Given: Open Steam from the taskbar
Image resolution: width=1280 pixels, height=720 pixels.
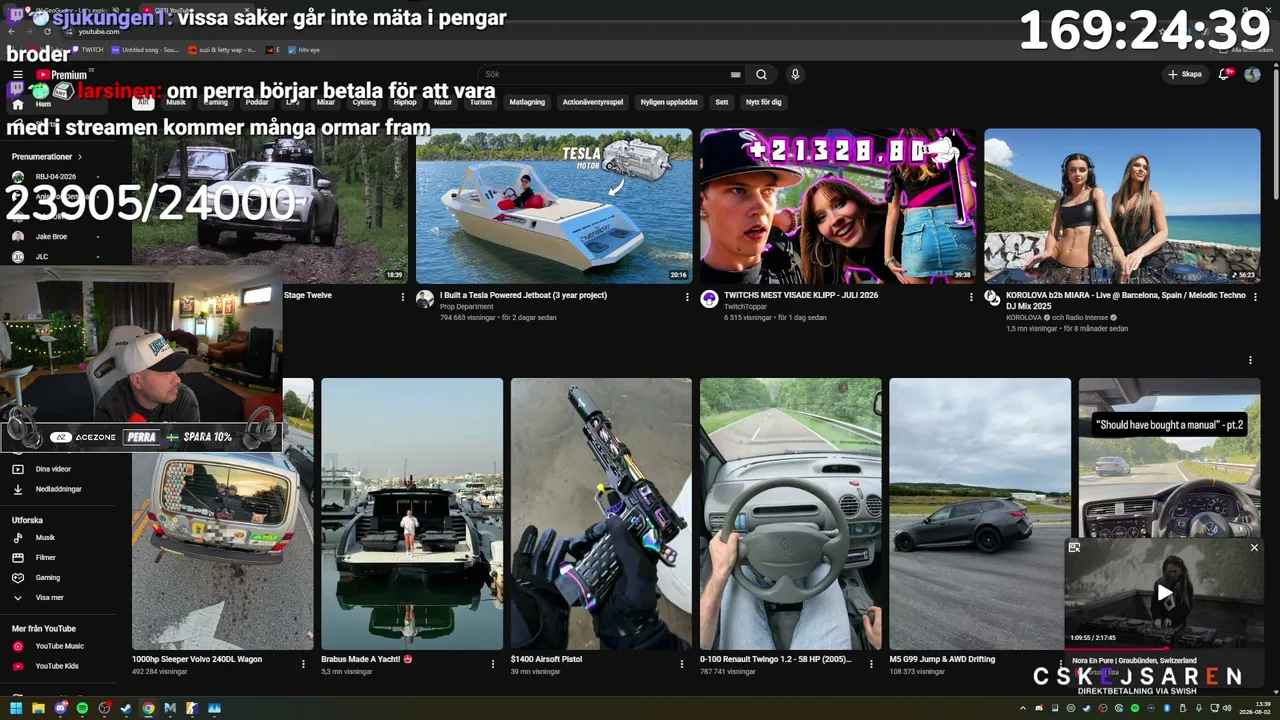Looking at the screenshot, I should pyautogui.click(x=126, y=709).
